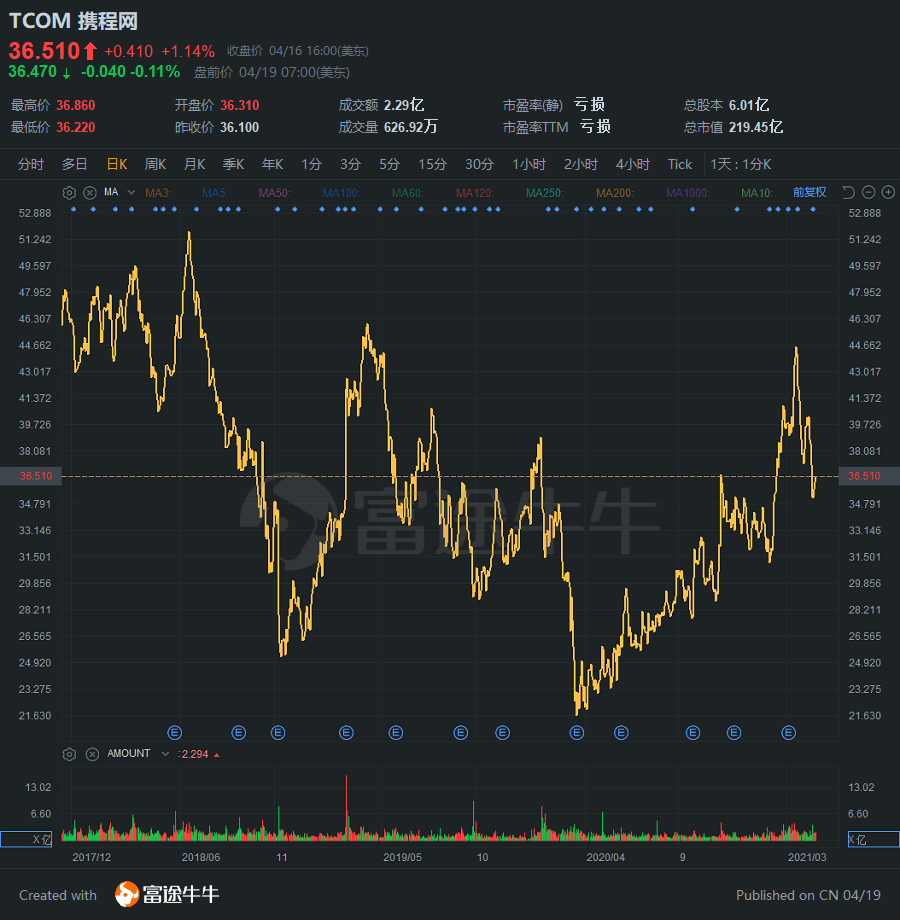Viewport: 900px width, 920px height.
Task: Open MA indicator settings gear
Action: (x=69, y=193)
